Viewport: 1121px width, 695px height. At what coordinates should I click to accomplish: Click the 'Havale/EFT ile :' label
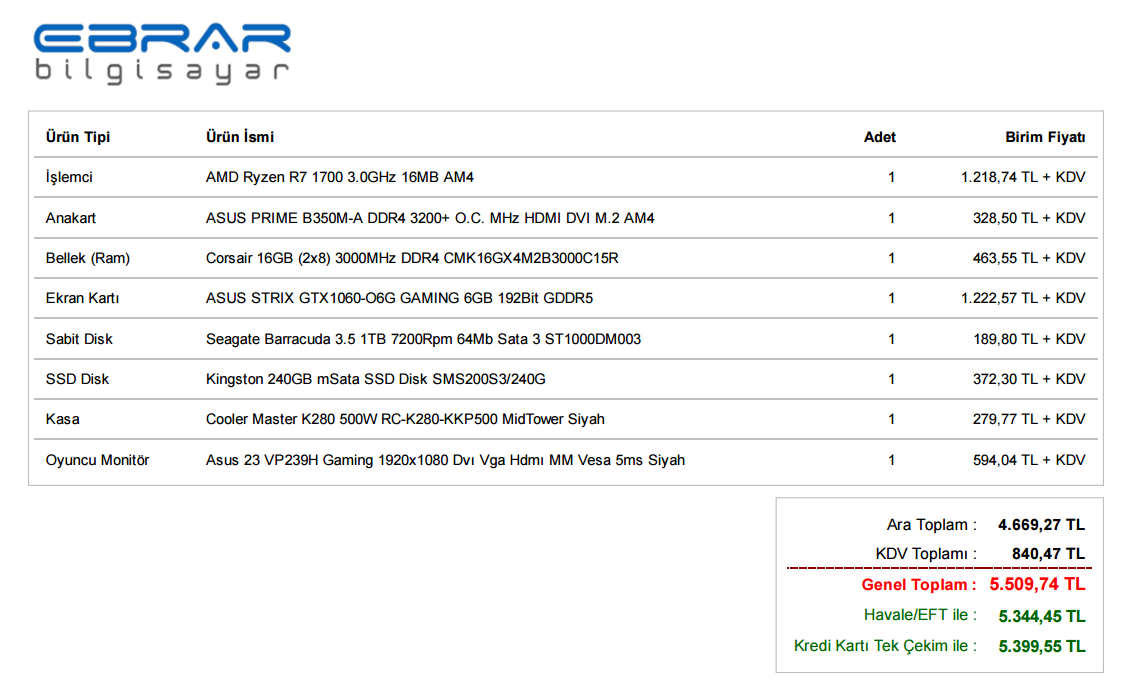pyautogui.click(x=920, y=615)
